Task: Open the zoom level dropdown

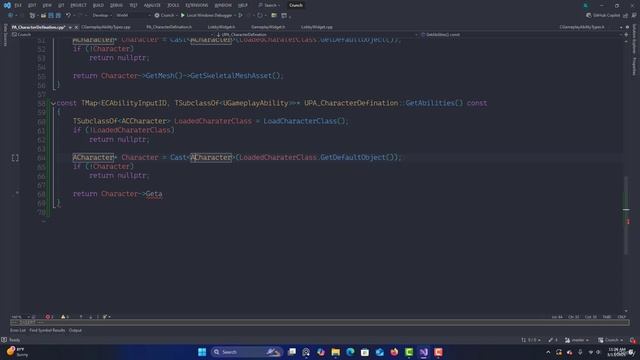Action: pos(20,317)
